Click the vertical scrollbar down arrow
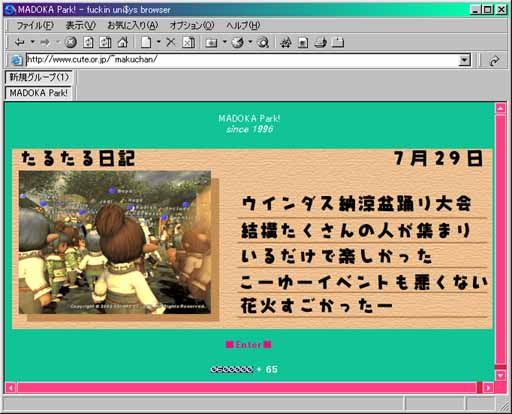 coord(501,375)
